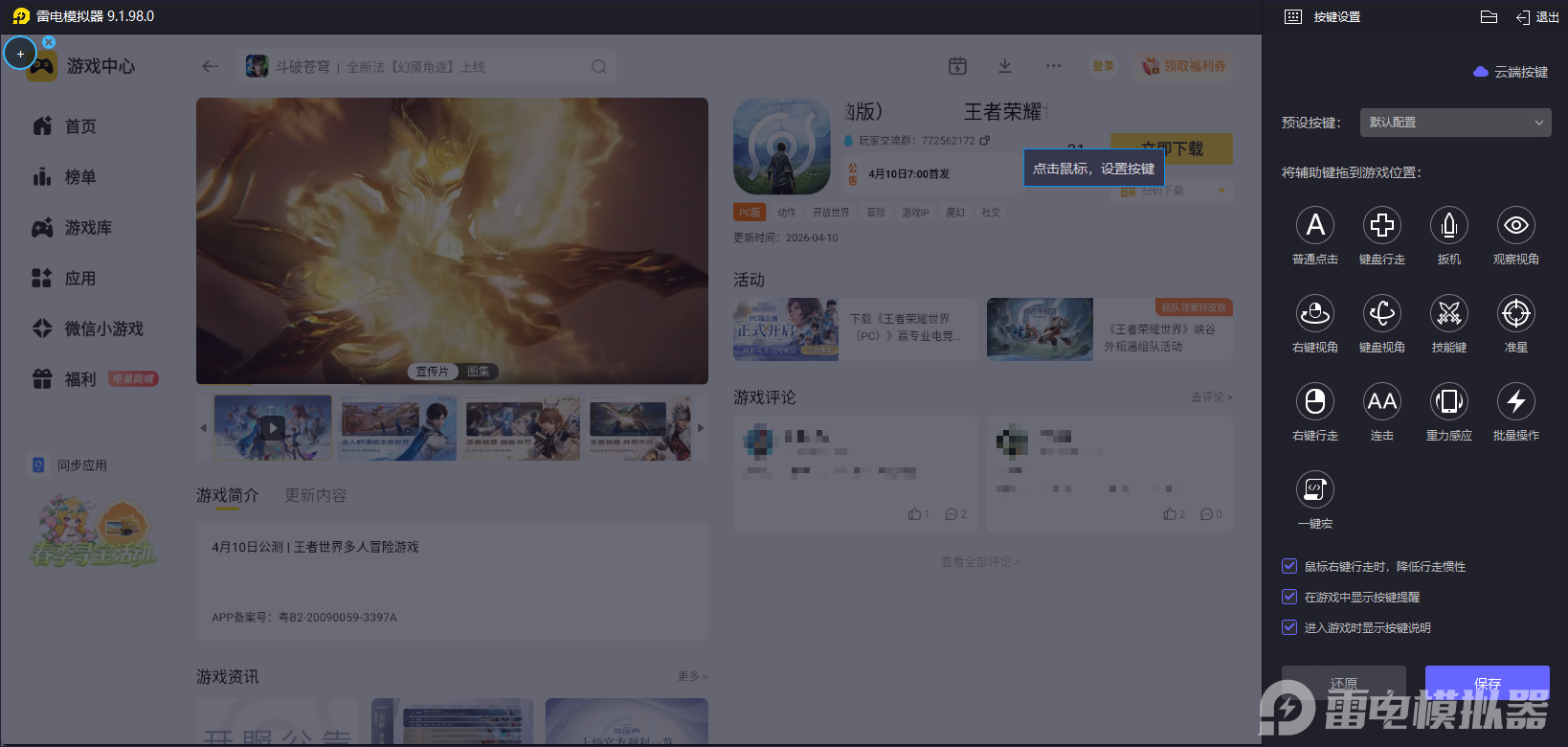1568x747 pixels.
Task: Select the 一键宏 macro icon
Action: pos(1315,489)
